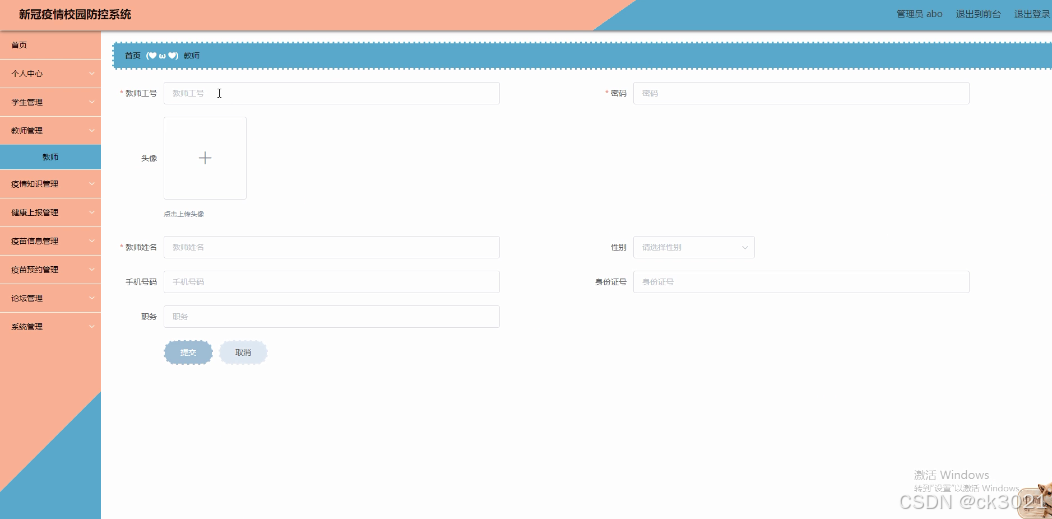
Task: Focus the 教师姓名 input field
Action: pos(331,247)
